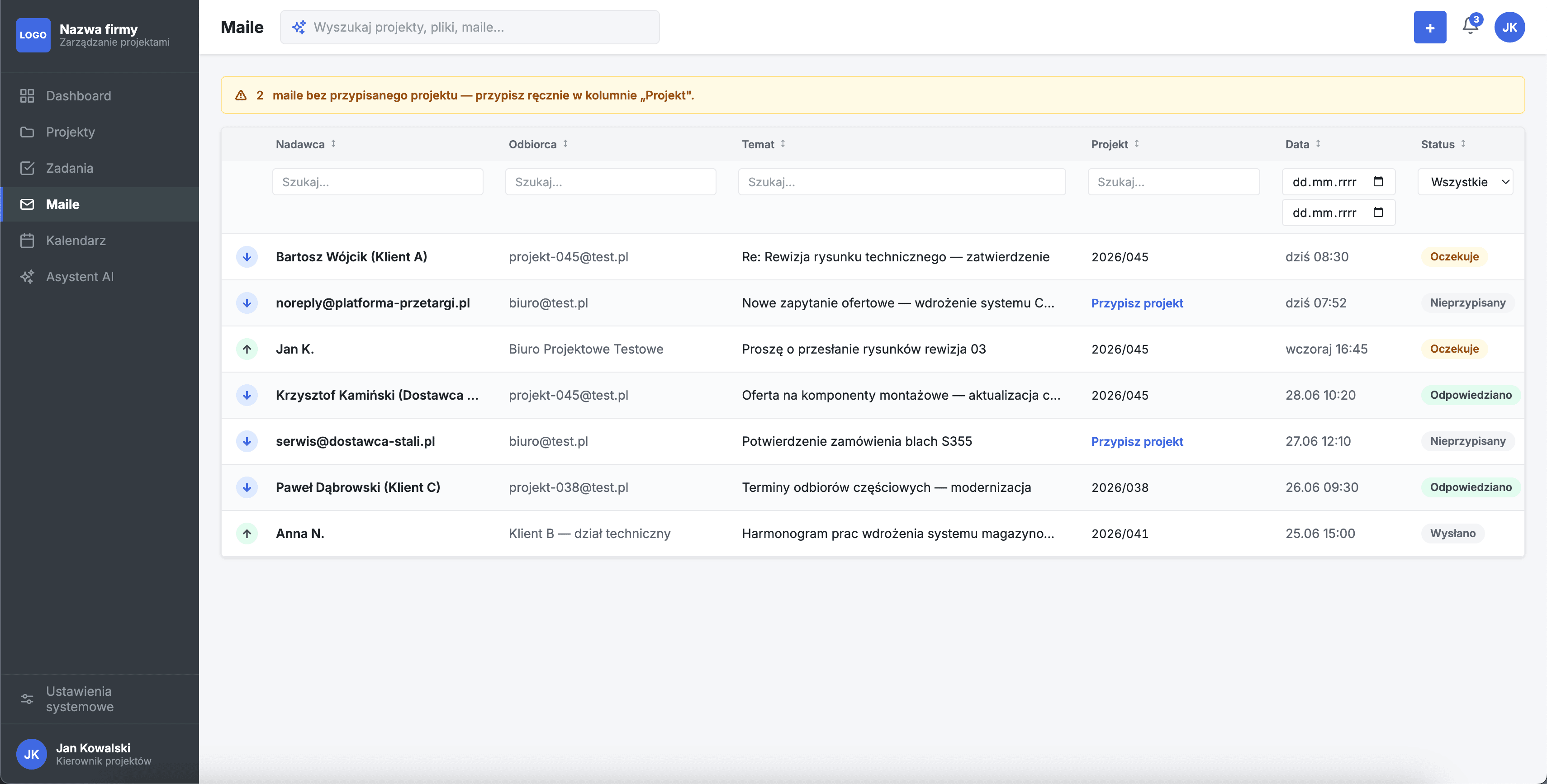This screenshot has width=1547, height=784.
Task: Click the blue plus add button
Action: (1430, 27)
